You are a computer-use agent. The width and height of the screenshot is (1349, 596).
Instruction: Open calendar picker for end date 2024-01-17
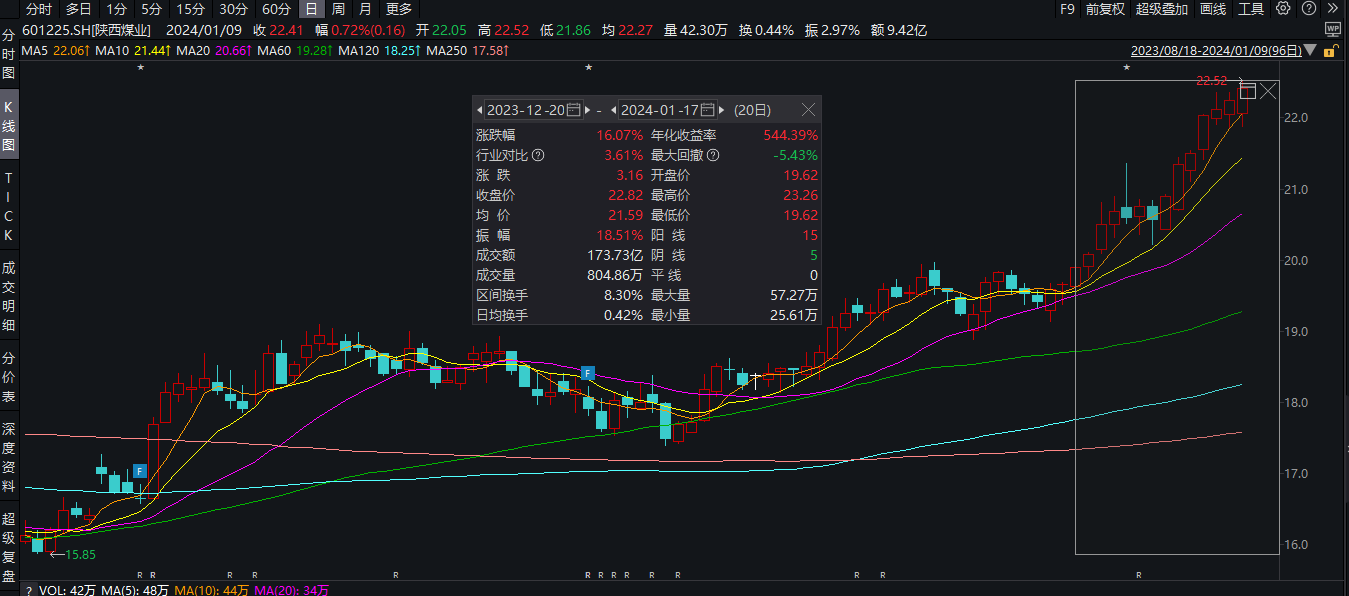pyautogui.click(x=708, y=110)
